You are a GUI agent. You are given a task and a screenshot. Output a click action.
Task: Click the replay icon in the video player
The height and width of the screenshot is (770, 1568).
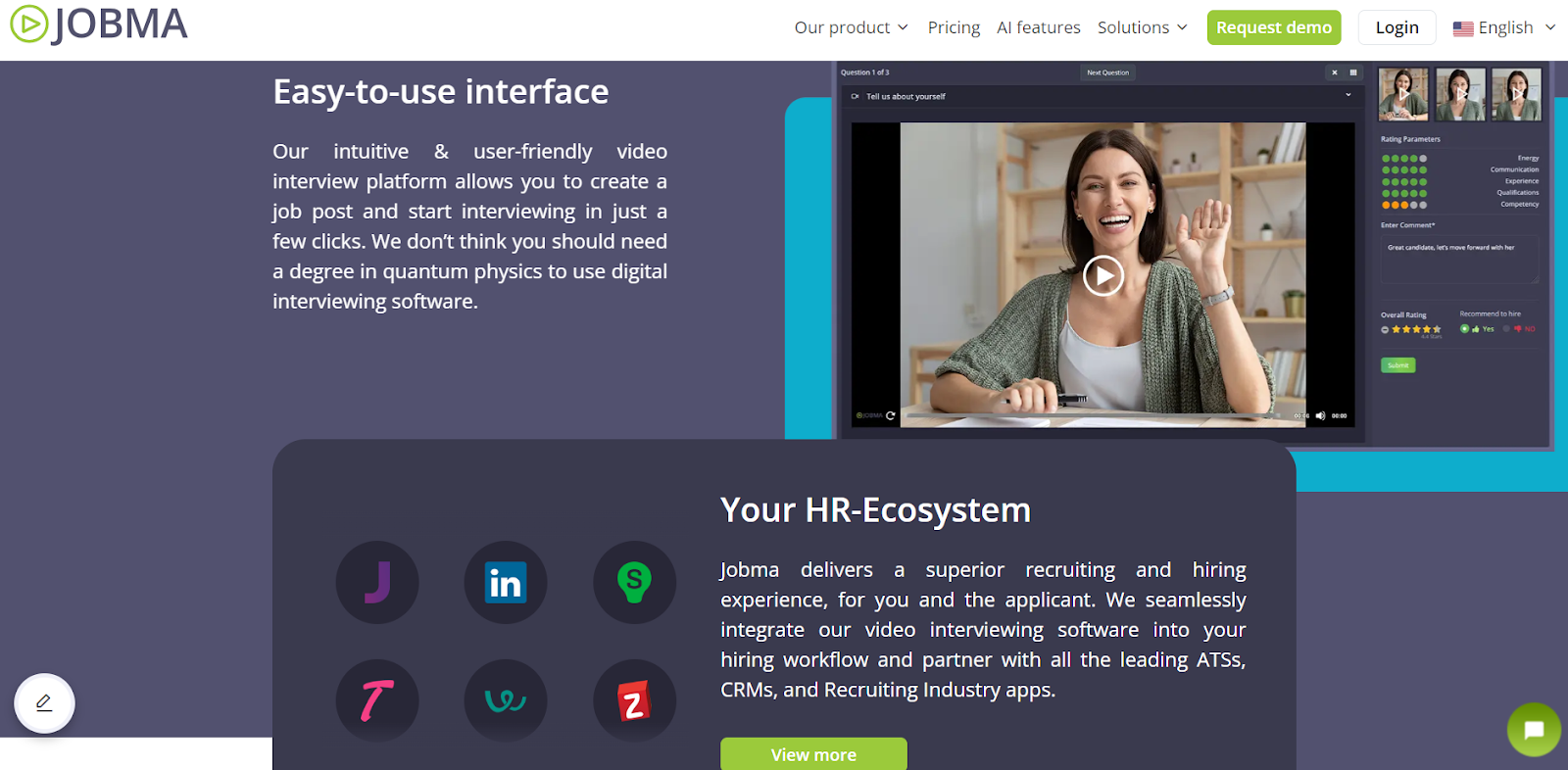coord(891,415)
